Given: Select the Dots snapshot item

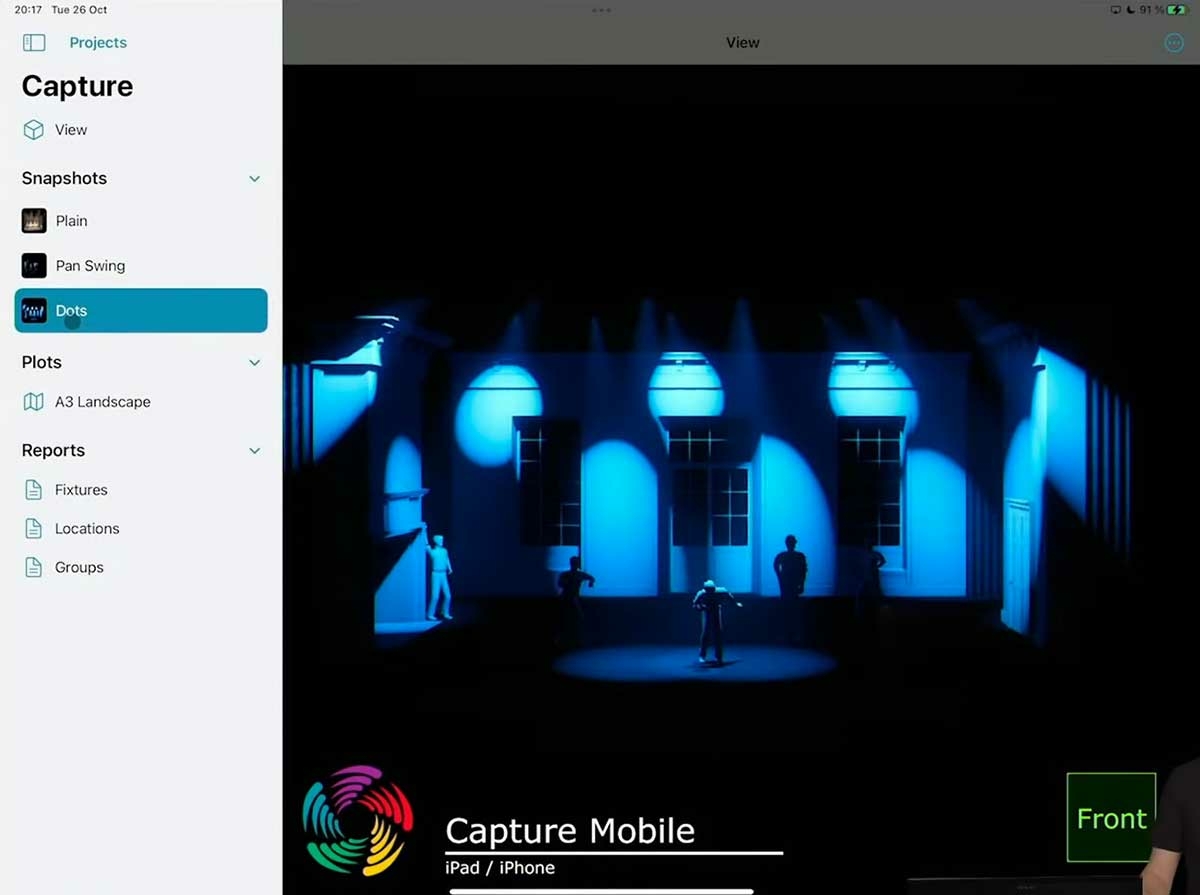Looking at the screenshot, I should point(141,311).
